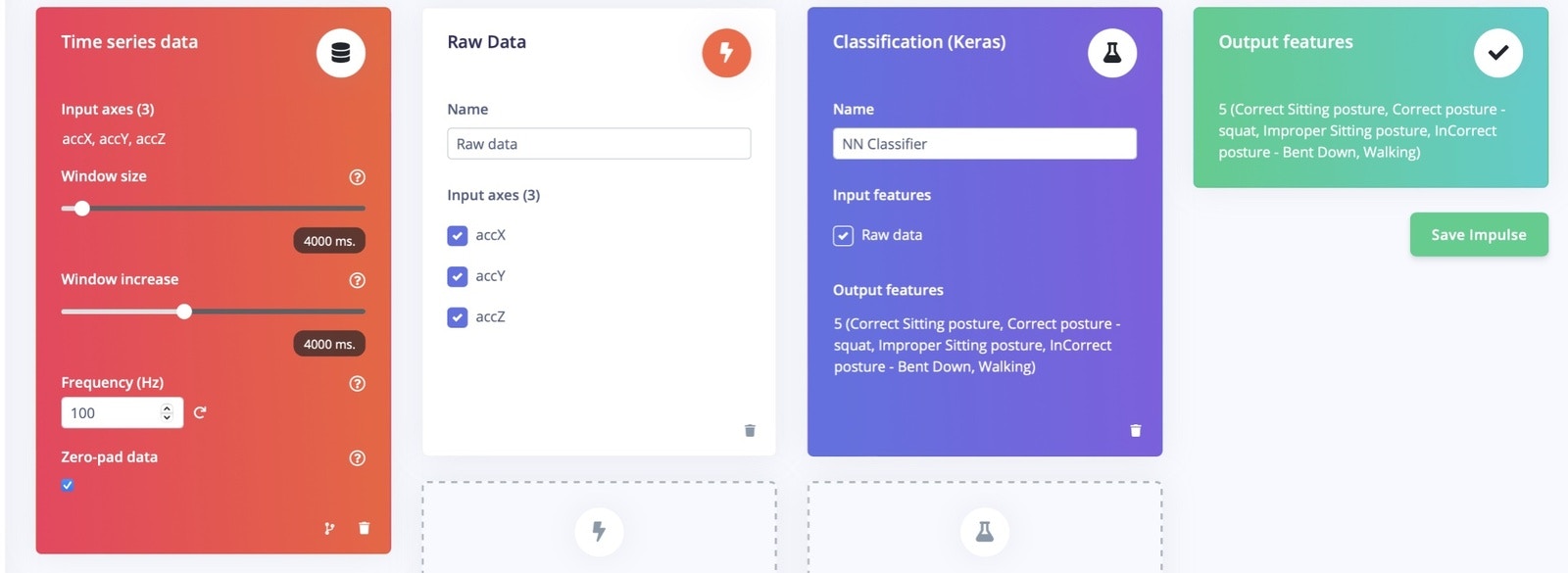Image resolution: width=1568 pixels, height=573 pixels.
Task: Click the Save Impulse button
Action: click(x=1479, y=235)
